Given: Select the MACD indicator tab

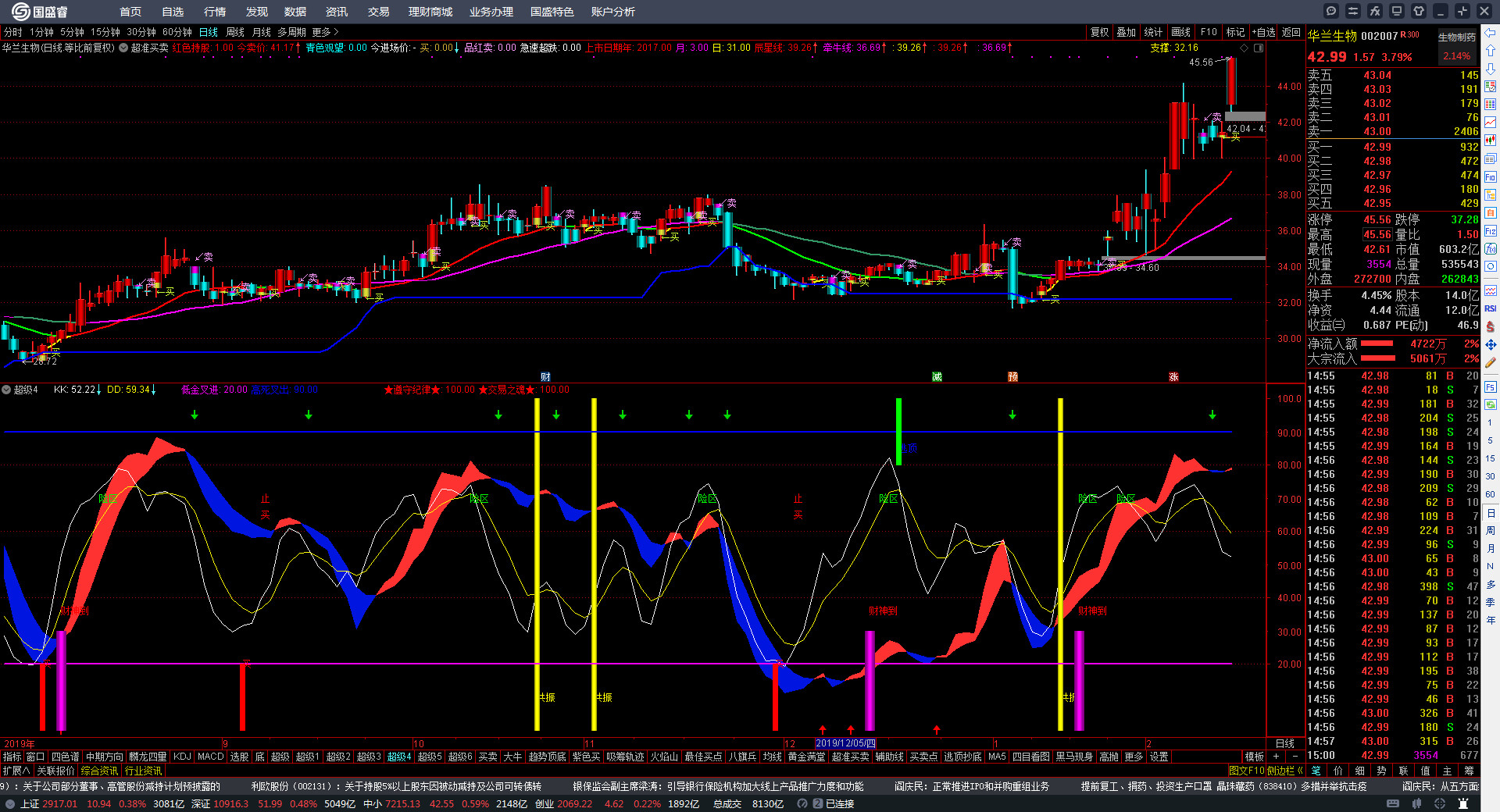Looking at the screenshot, I should pyautogui.click(x=210, y=756).
